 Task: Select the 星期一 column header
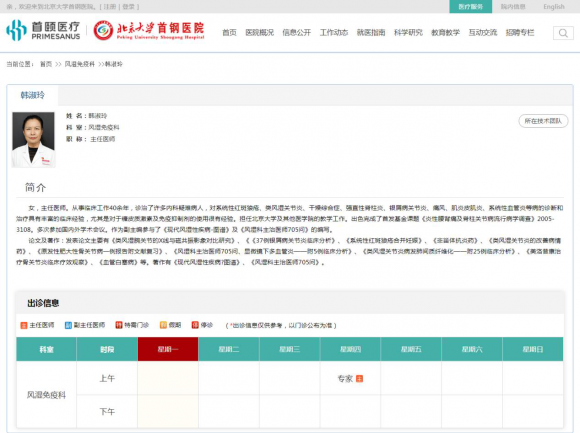(x=168, y=349)
